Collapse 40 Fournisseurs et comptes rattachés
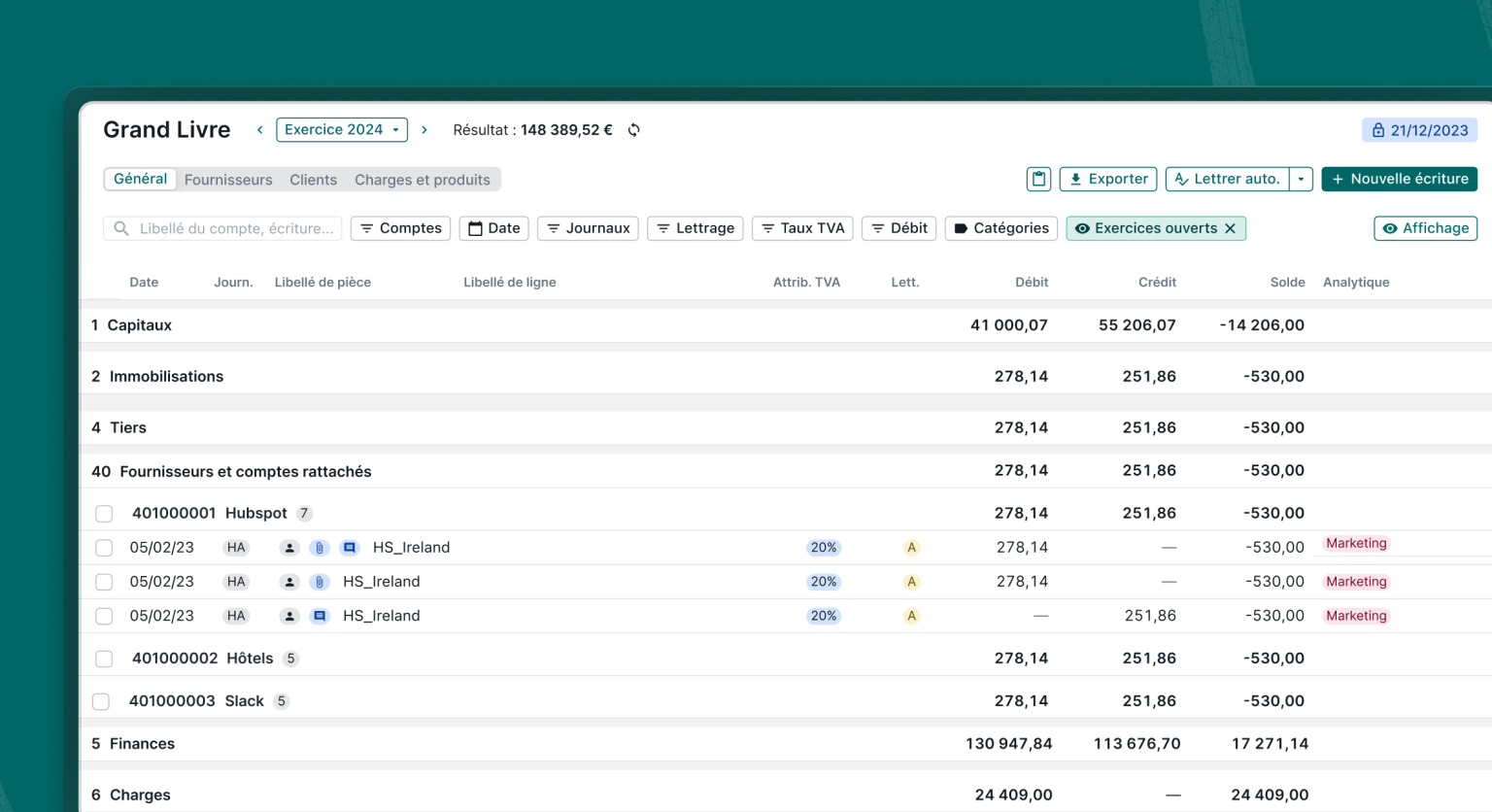 pos(785,471)
